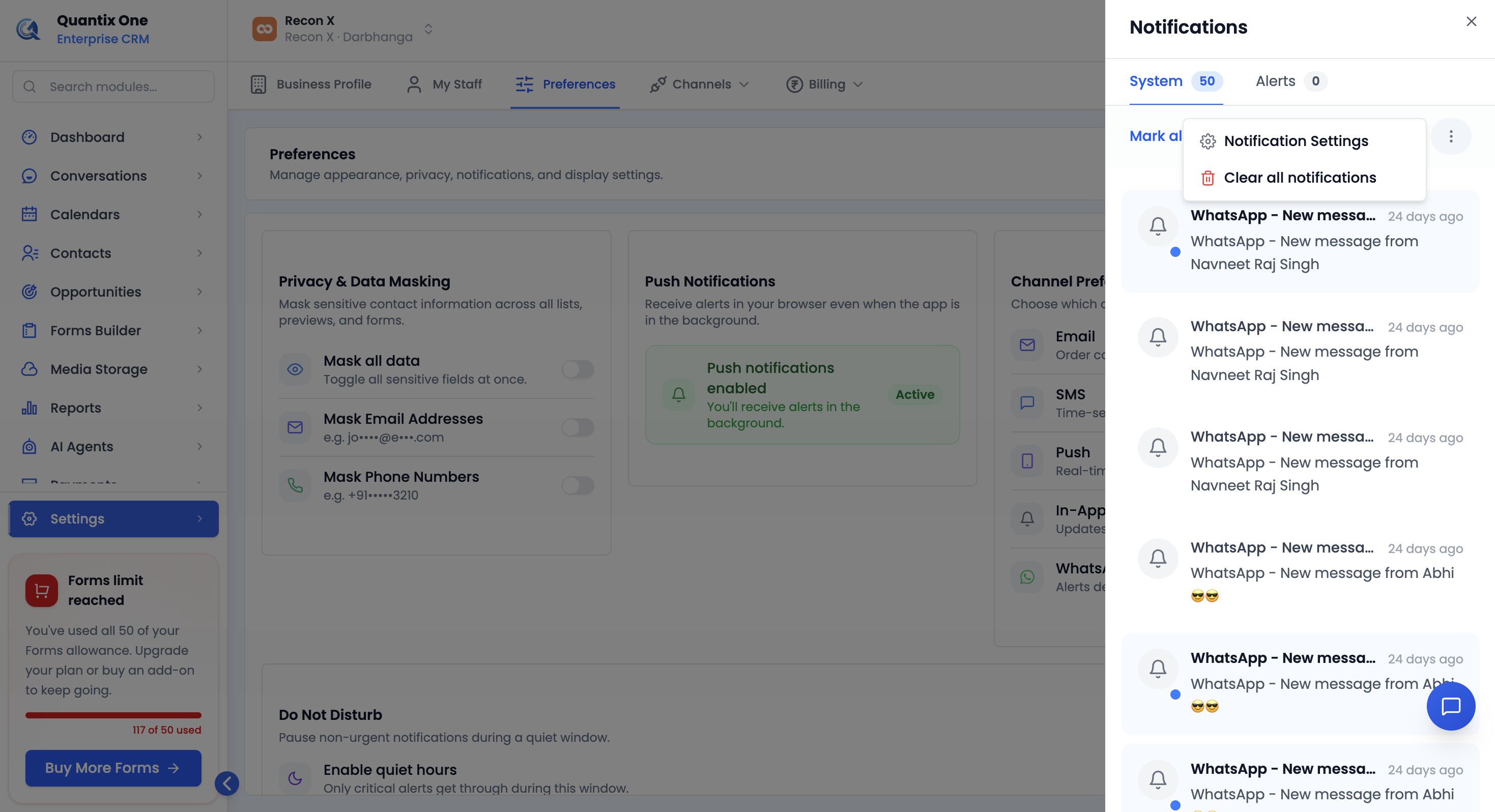Expand the Calendars menu chevron
This screenshot has width=1495, height=812.
pos(199,214)
